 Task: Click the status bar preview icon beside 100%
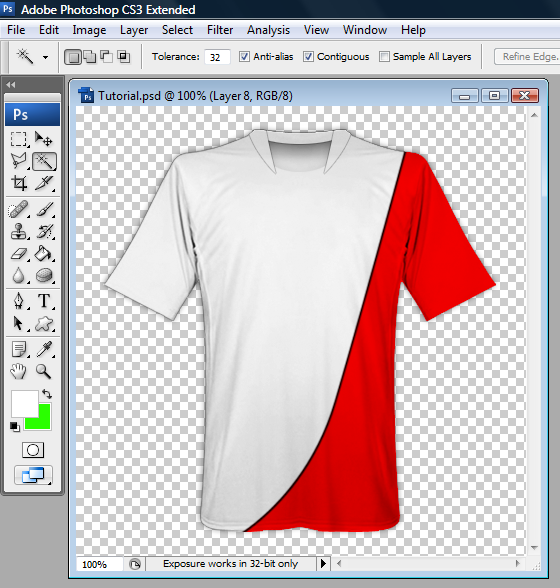135,564
